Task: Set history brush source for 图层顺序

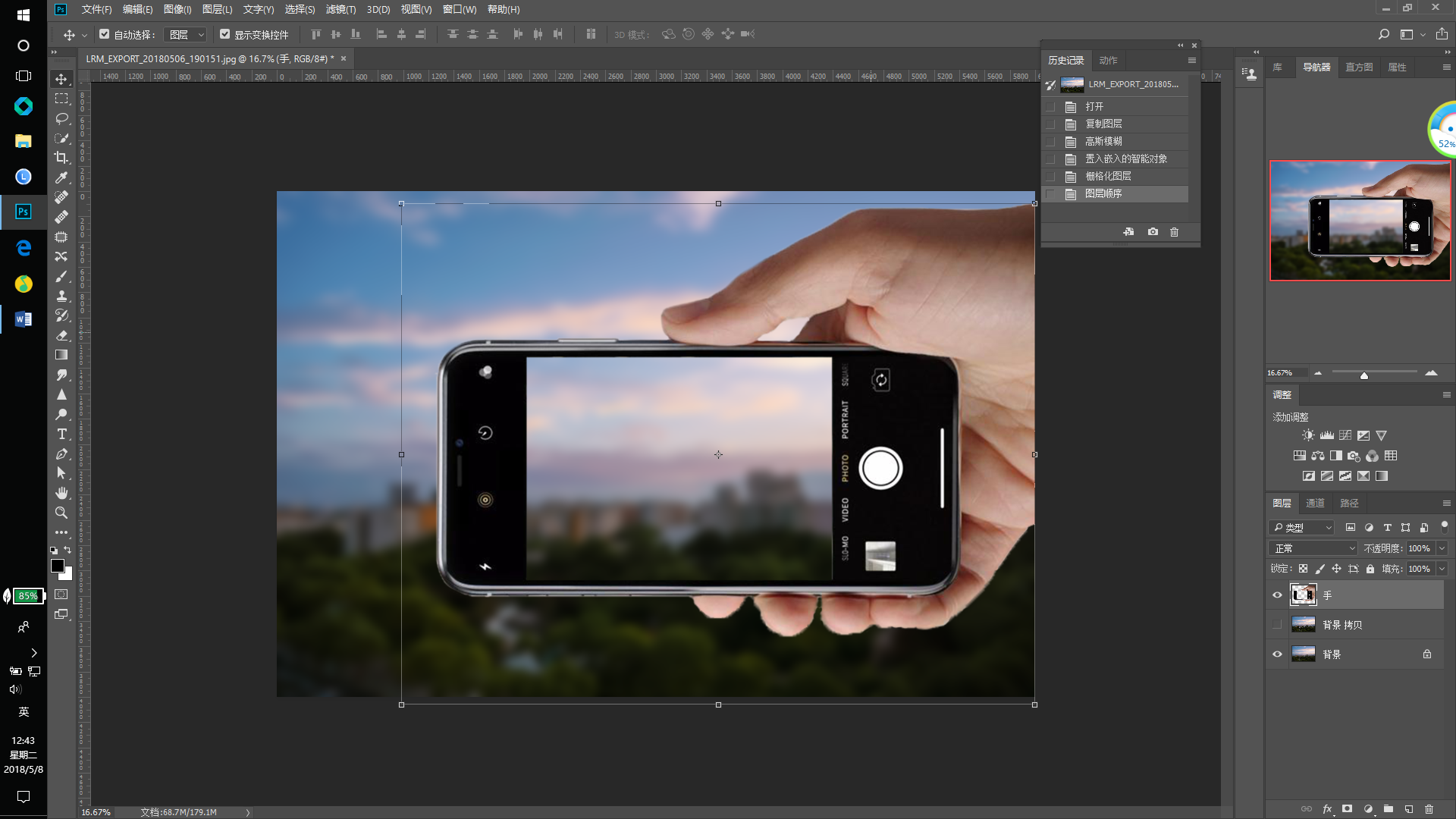Action: (1050, 194)
